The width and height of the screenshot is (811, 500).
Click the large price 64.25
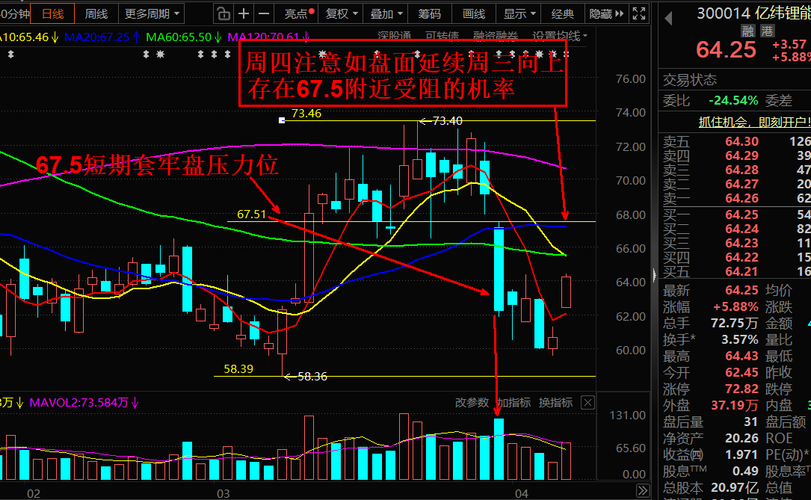[x=726, y=50]
